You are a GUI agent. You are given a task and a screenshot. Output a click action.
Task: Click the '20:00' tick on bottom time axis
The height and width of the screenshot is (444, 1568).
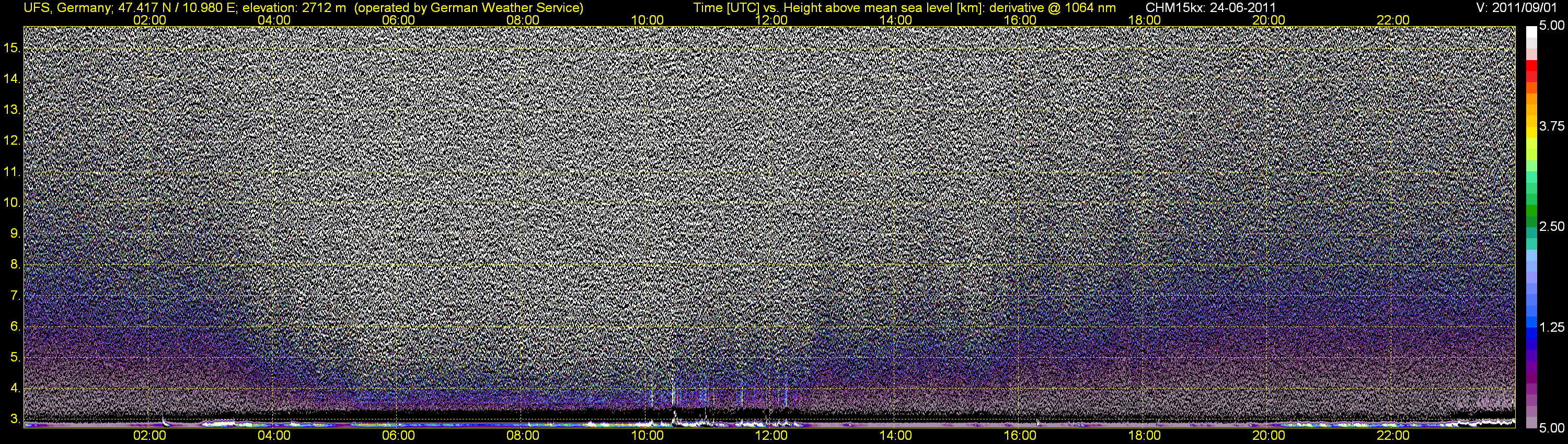[x=1269, y=436]
